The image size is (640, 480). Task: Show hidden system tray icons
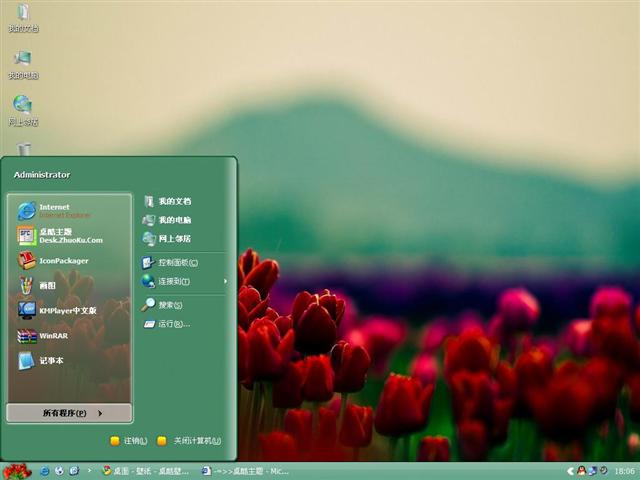point(570,471)
